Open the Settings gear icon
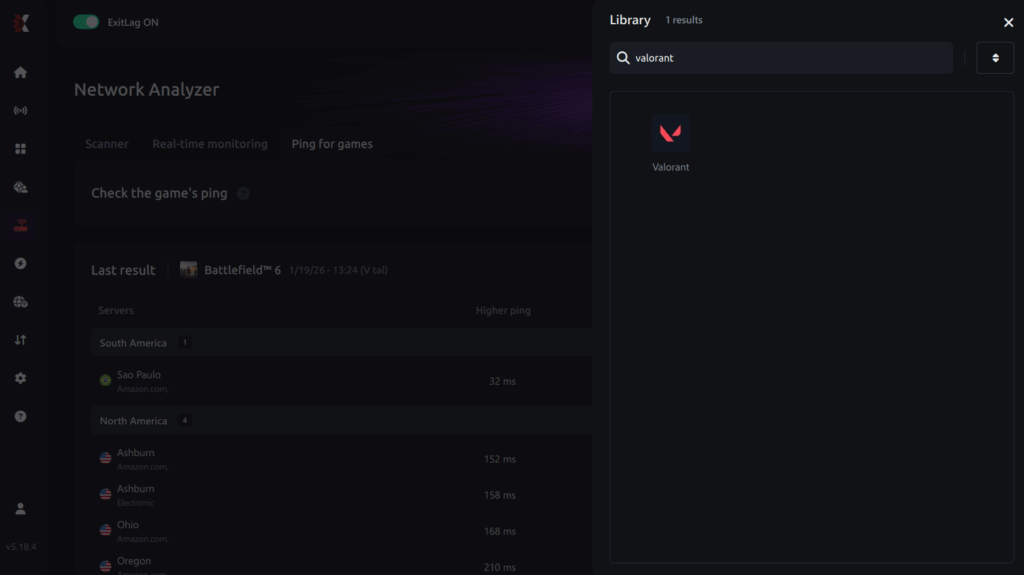Image resolution: width=1024 pixels, height=575 pixels. 20,378
